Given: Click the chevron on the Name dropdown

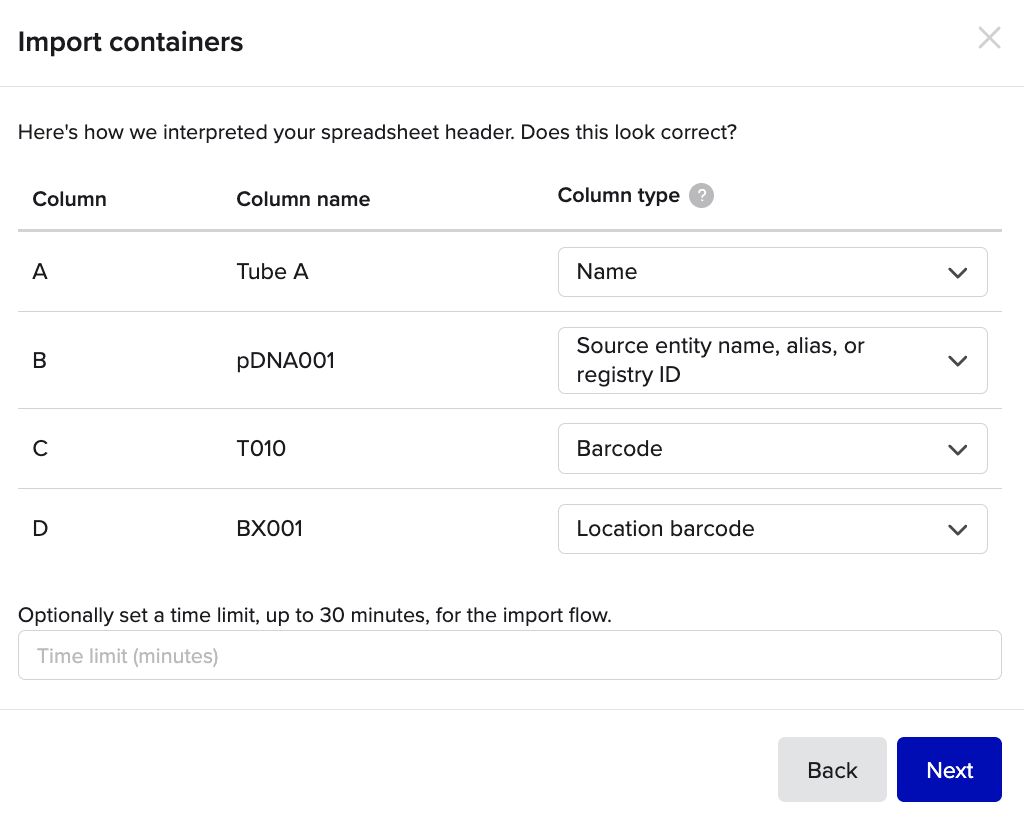Looking at the screenshot, I should point(957,272).
